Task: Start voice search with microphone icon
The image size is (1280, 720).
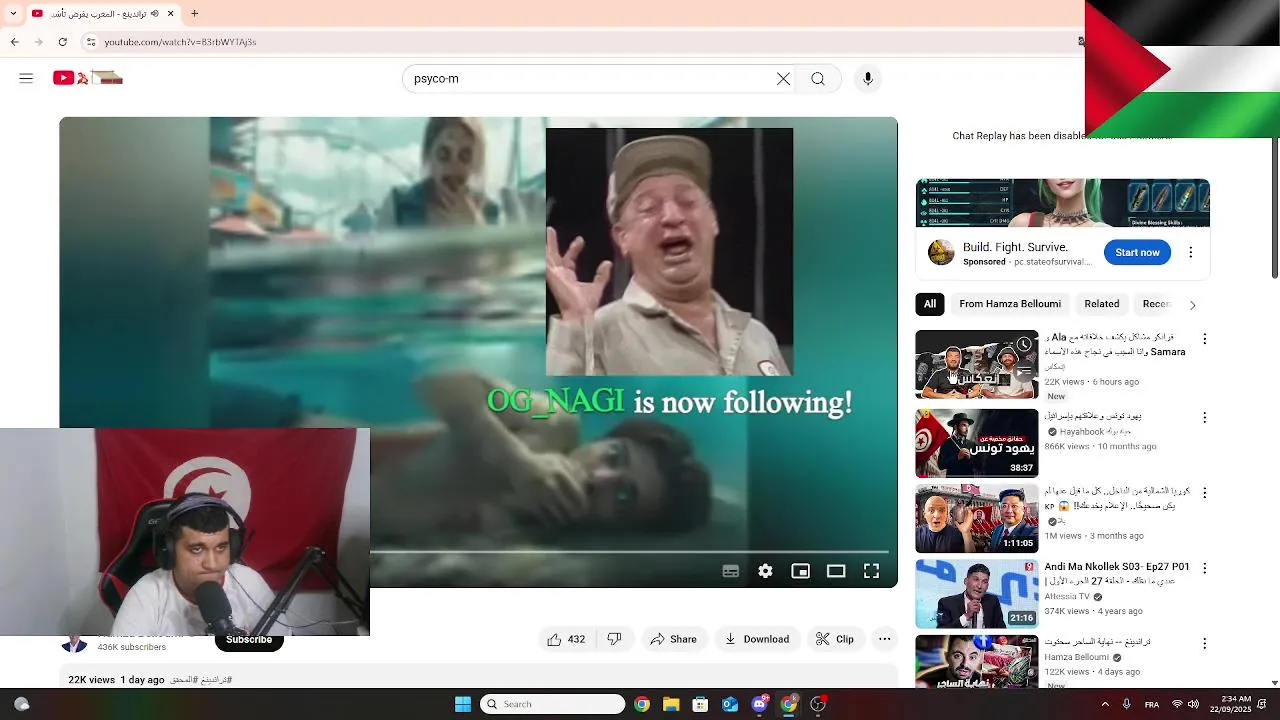Action: click(867, 79)
